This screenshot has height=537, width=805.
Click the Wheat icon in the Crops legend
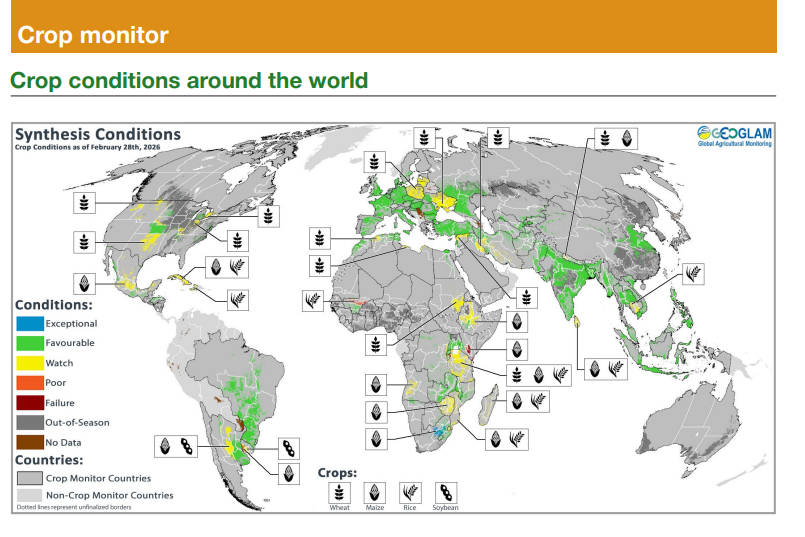point(340,493)
